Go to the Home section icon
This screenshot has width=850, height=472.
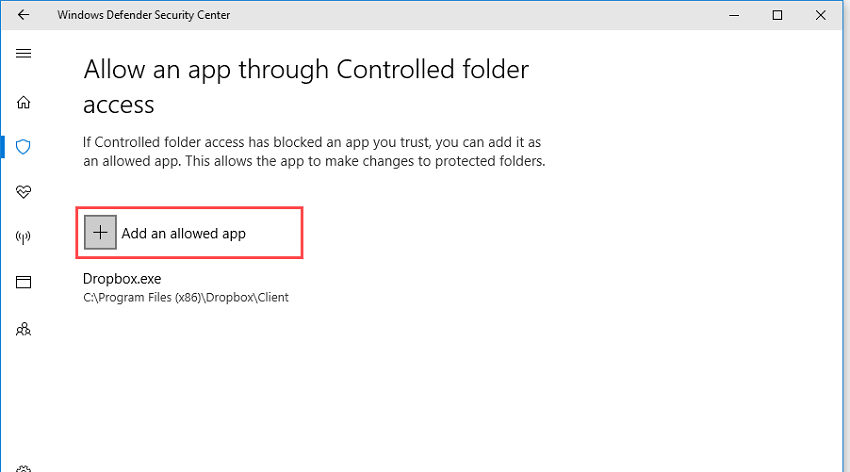[x=24, y=101]
